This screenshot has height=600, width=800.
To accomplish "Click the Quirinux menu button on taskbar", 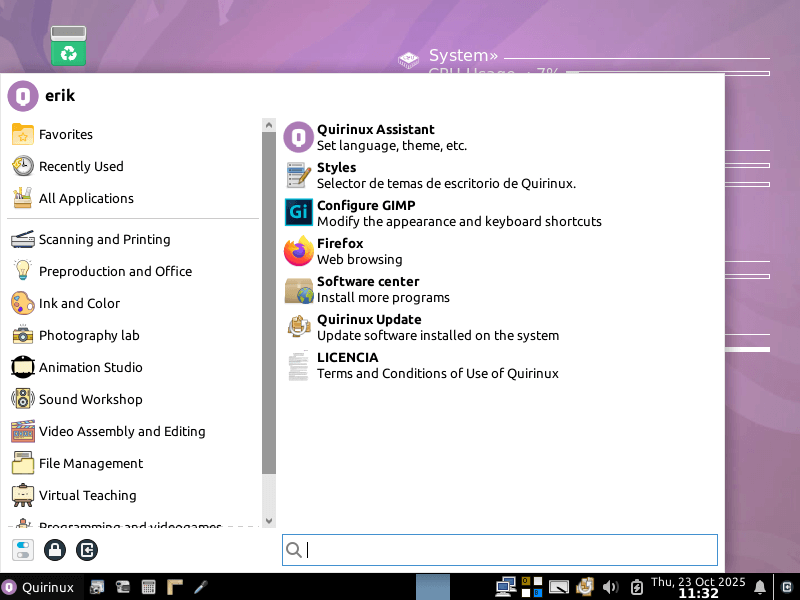I will (38, 587).
